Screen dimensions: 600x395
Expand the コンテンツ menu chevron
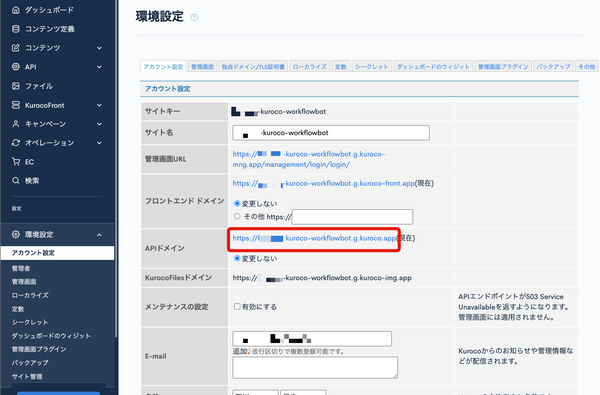pos(99,48)
